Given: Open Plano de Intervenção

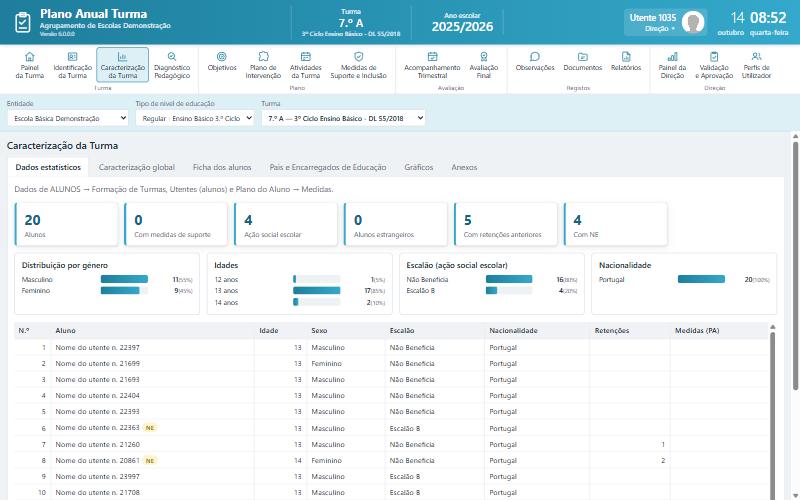Looking at the screenshot, I should [x=263, y=65].
